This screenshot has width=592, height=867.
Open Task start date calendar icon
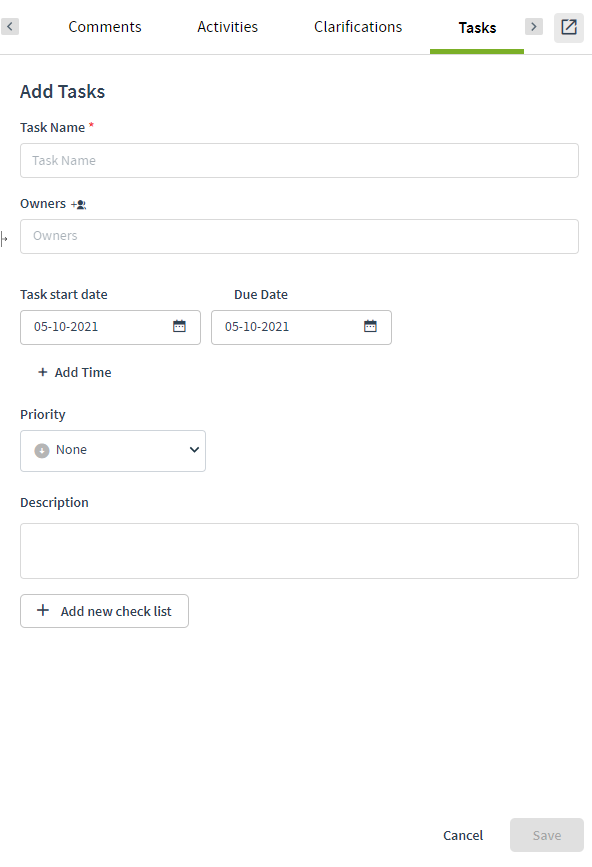(179, 326)
